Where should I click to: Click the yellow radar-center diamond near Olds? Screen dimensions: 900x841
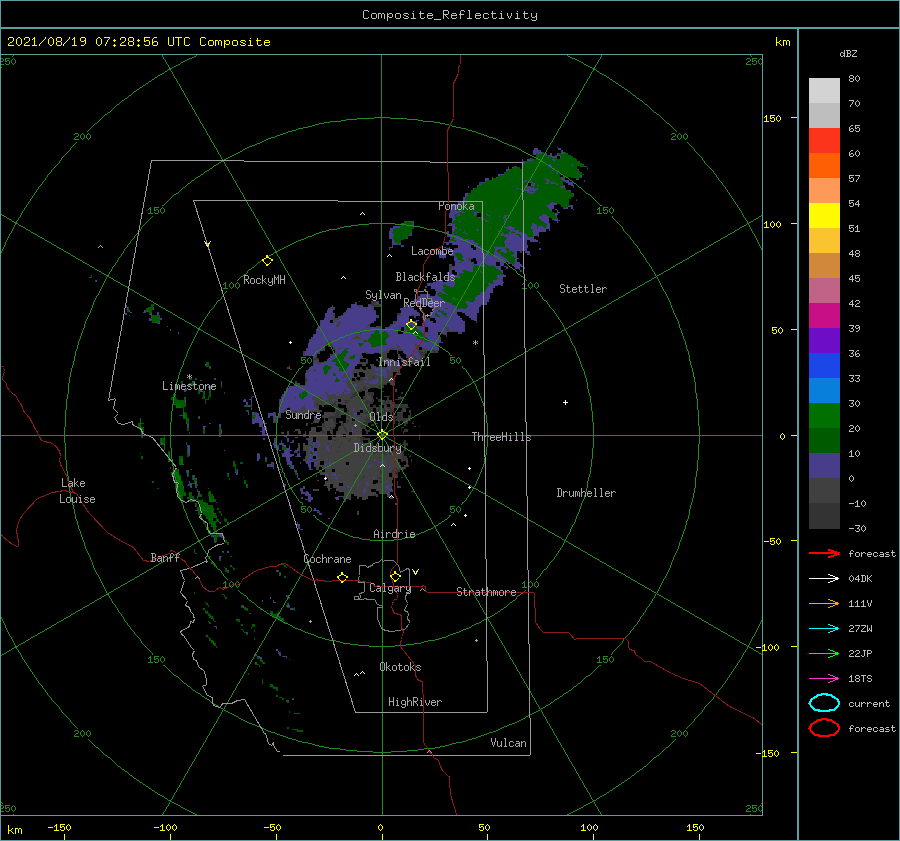[382, 435]
